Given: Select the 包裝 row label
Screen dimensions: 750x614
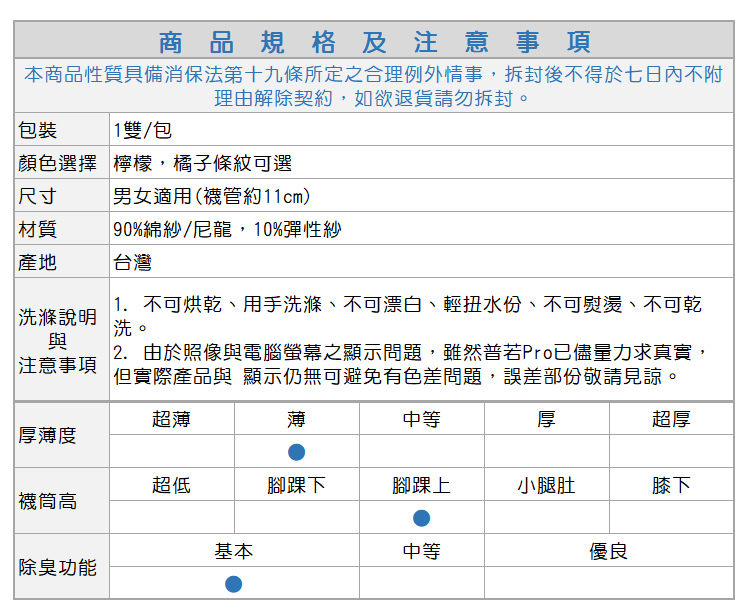Looking at the screenshot, I should pos(39,131).
